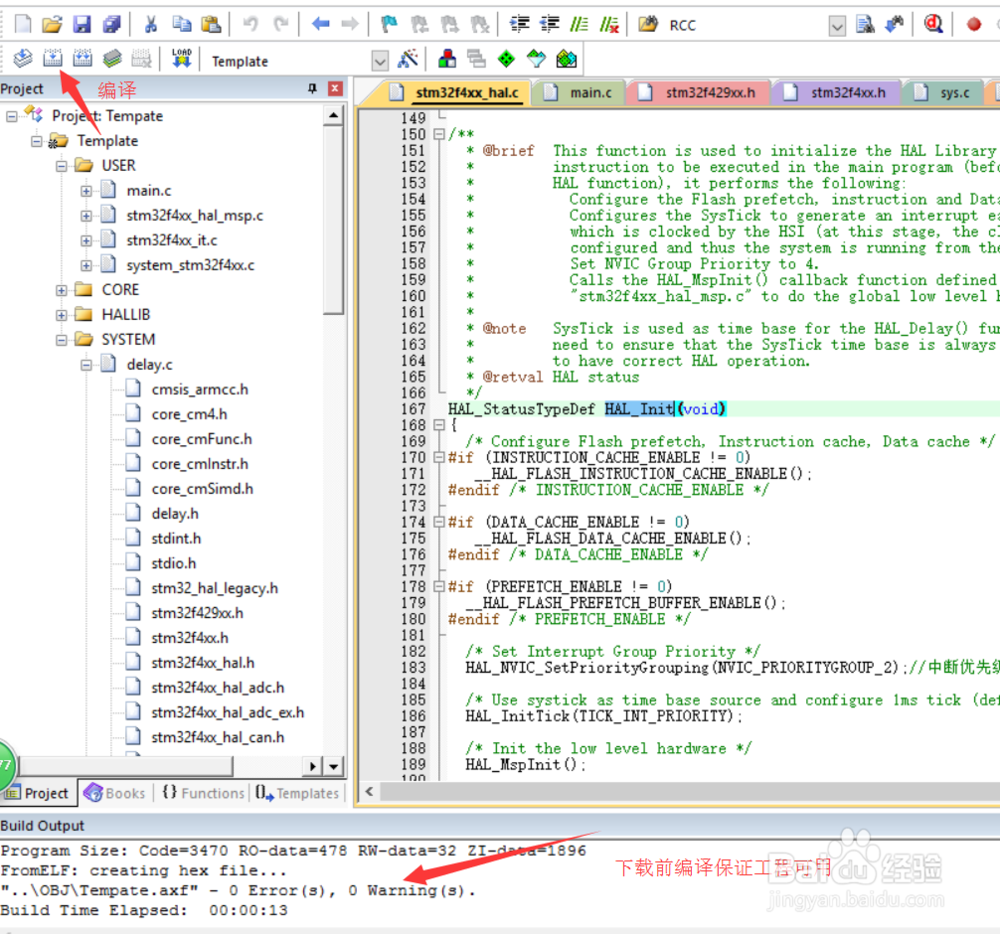Expand stm32f4xx_it.c in the project tree

(x=86, y=240)
